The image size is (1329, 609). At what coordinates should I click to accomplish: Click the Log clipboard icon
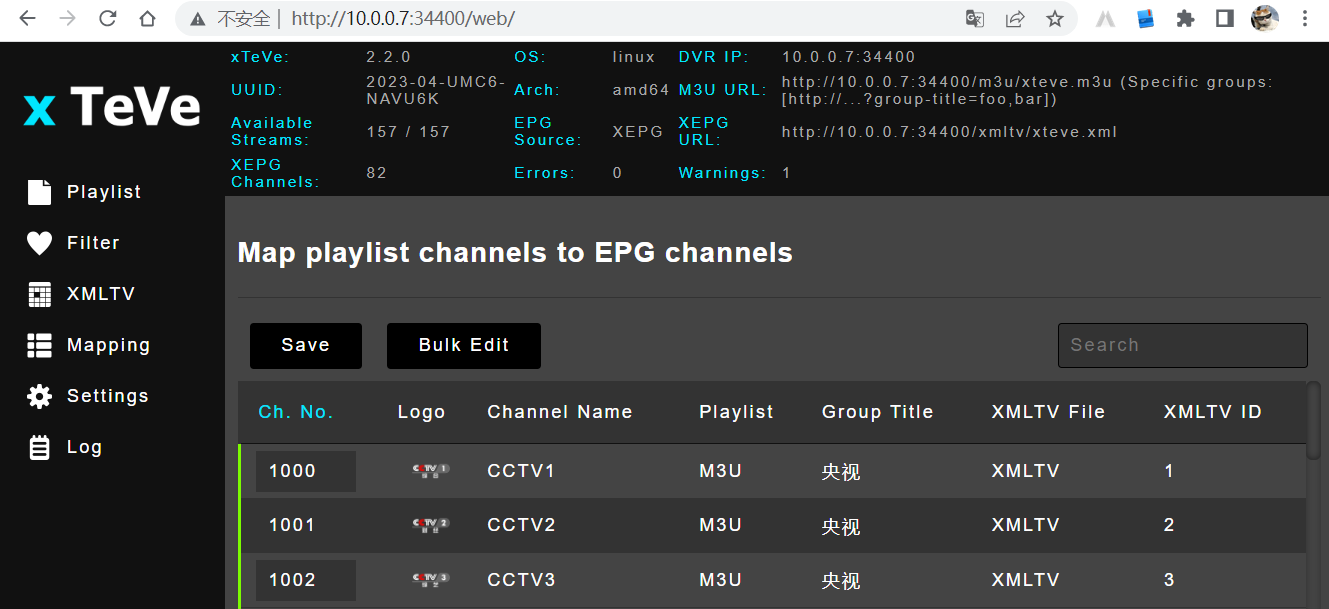pos(39,447)
